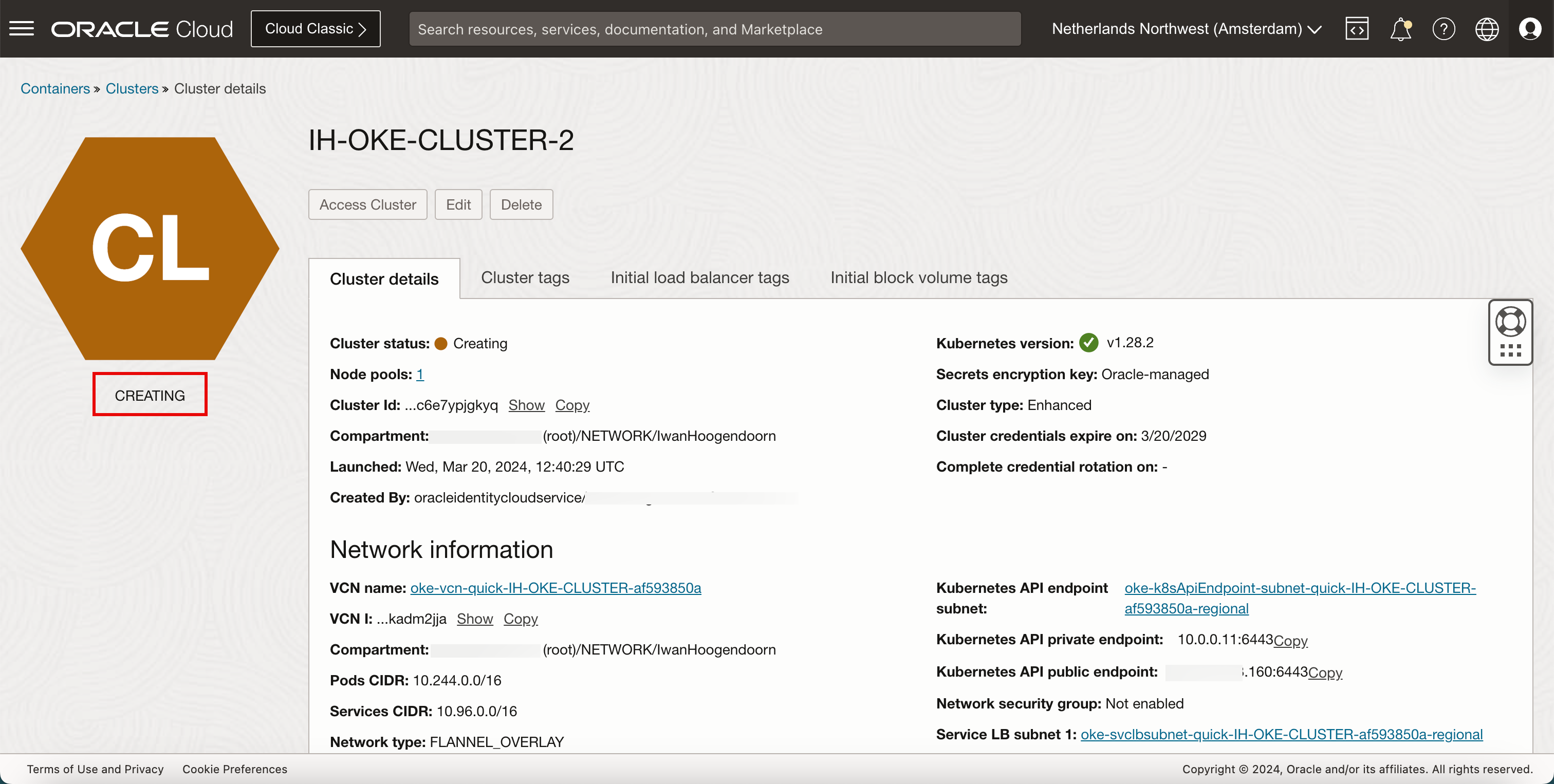1554x784 pixels.
Task: Open the Cloud Classic switcher
Action: (x=316, y=28)
